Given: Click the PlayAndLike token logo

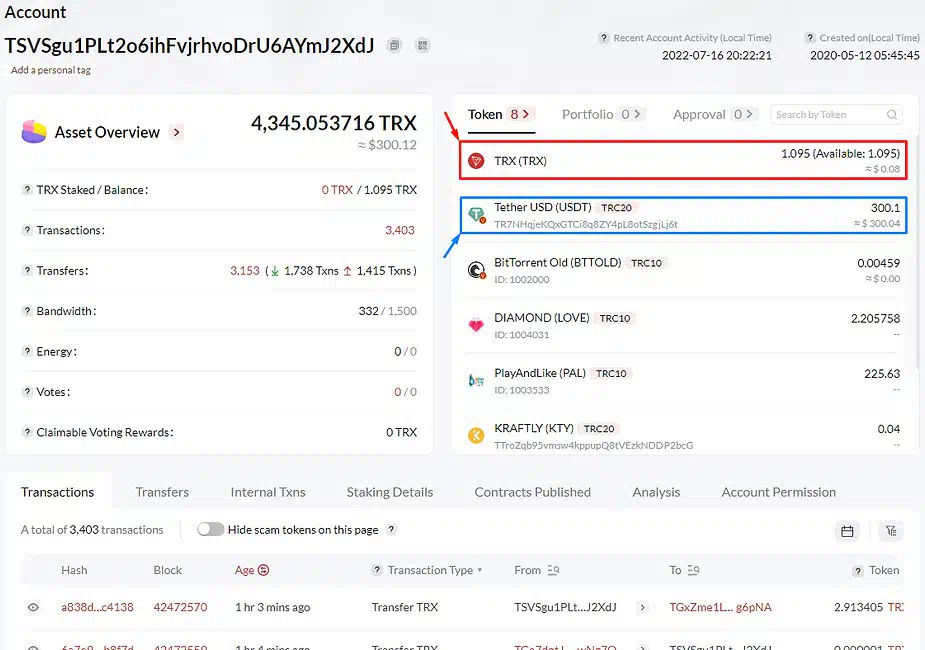Looking at the screenshot, I should pos(476,381).
